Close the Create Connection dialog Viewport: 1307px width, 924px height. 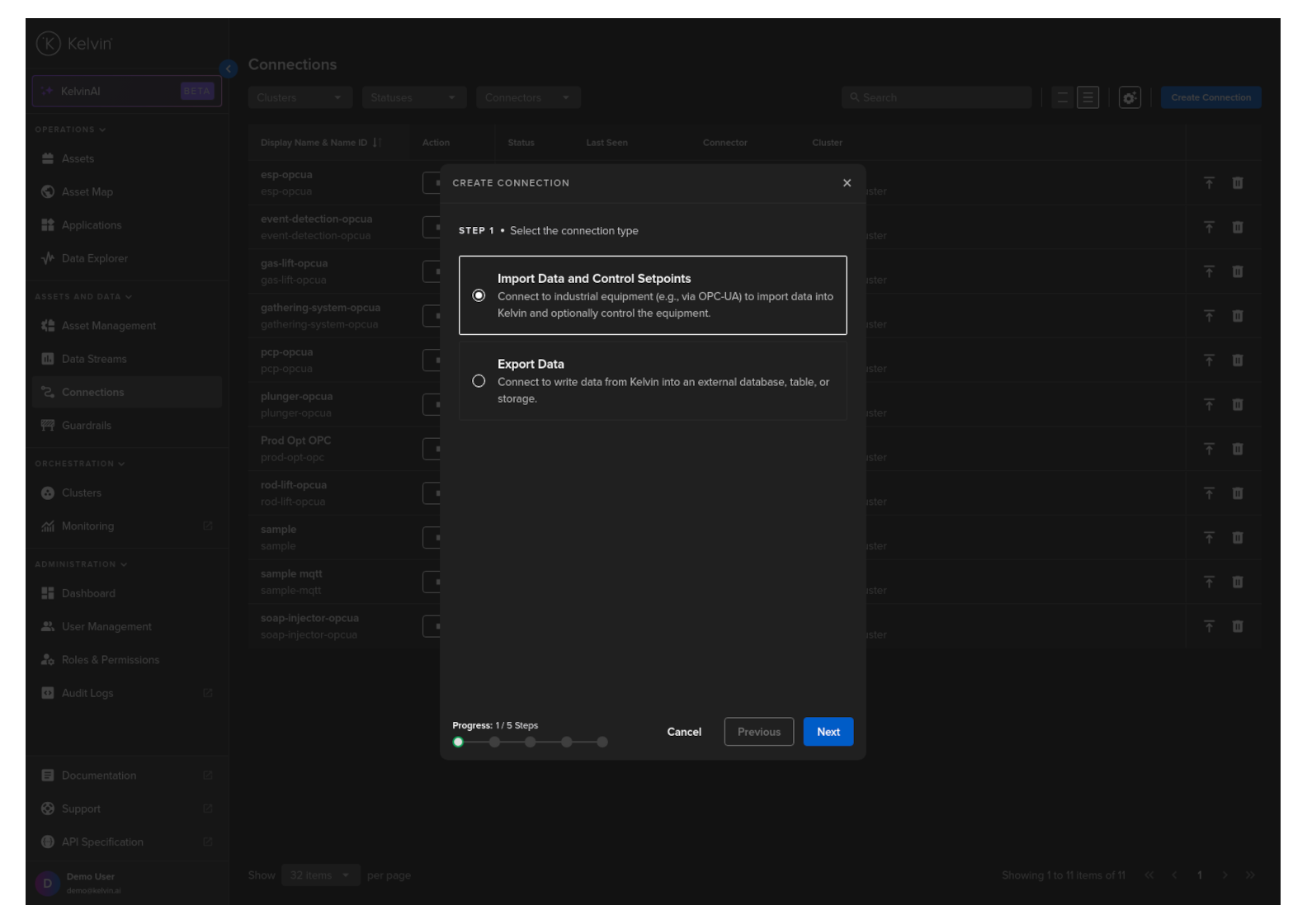pos(847,183)
